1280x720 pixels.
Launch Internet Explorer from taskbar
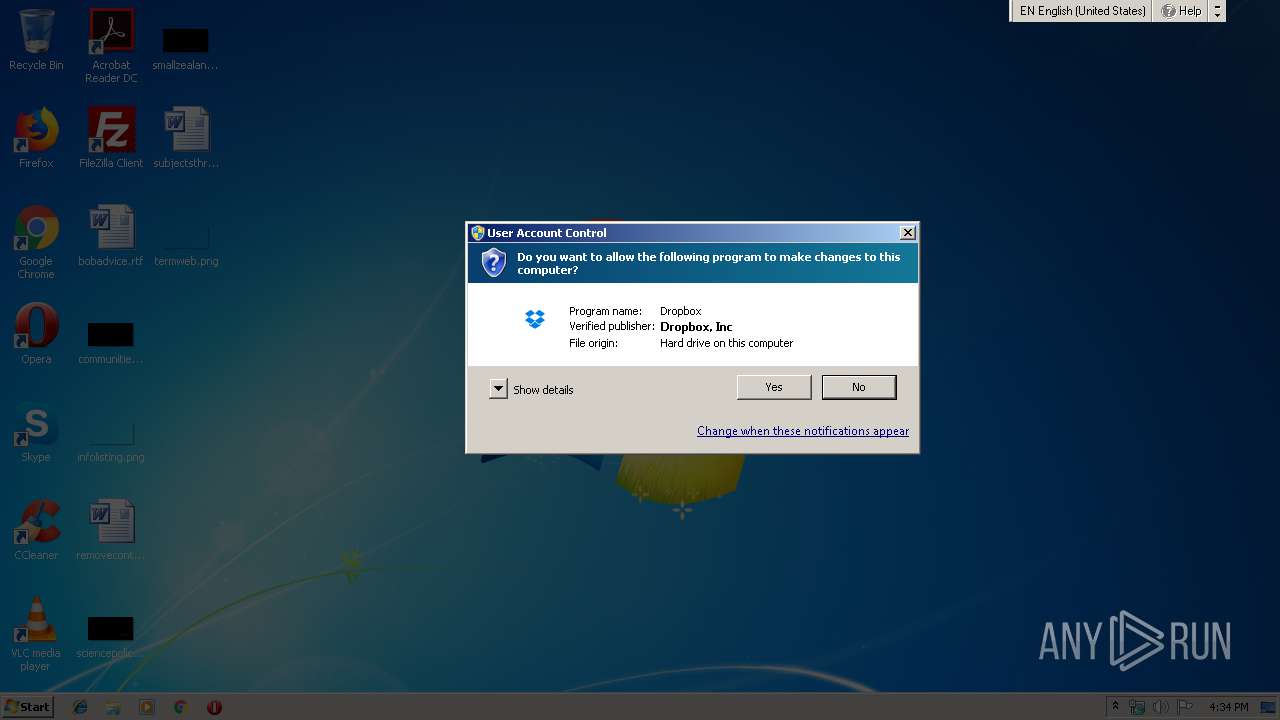point(80,707)
